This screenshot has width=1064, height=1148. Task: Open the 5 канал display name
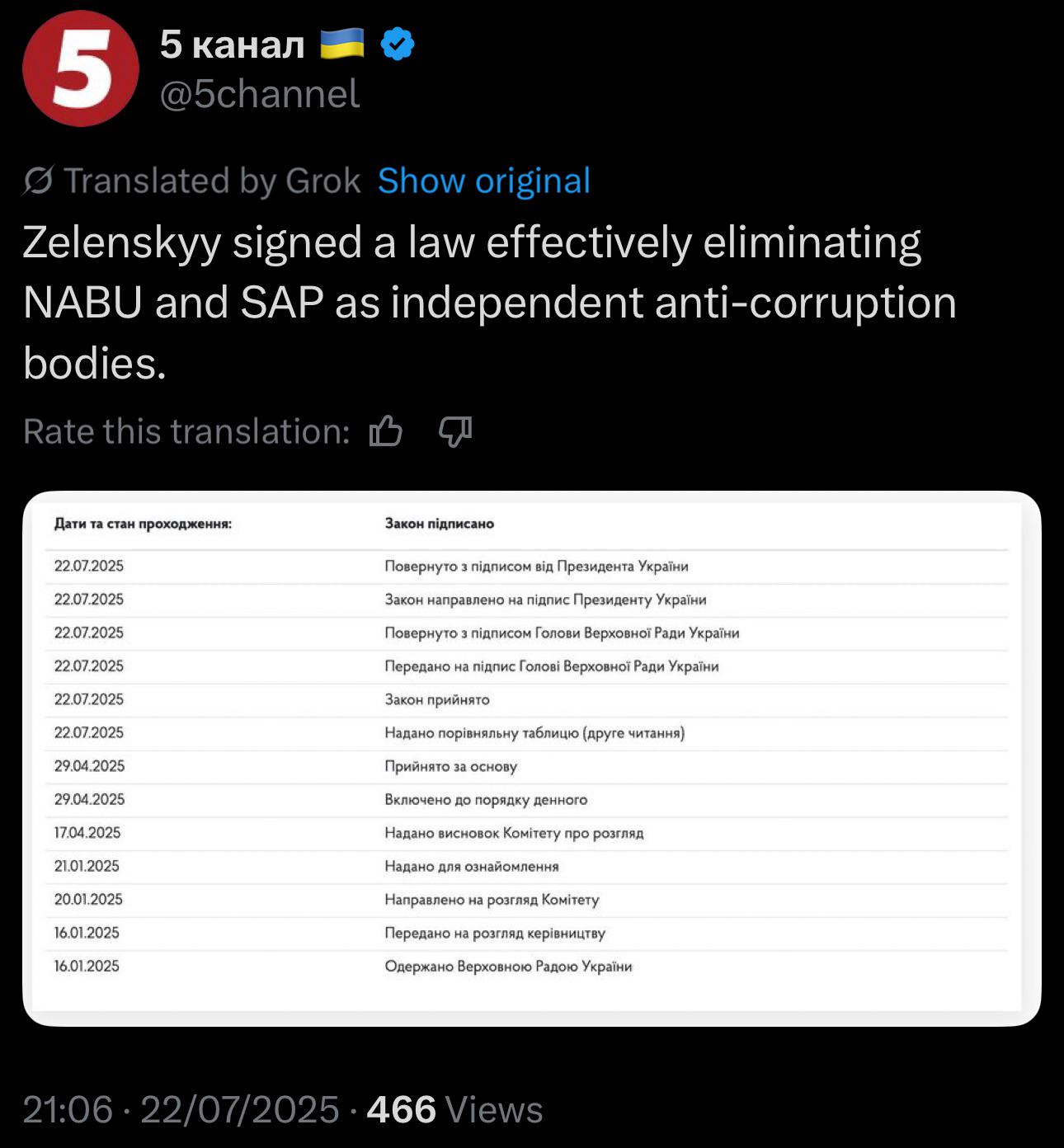click(232, 44)
